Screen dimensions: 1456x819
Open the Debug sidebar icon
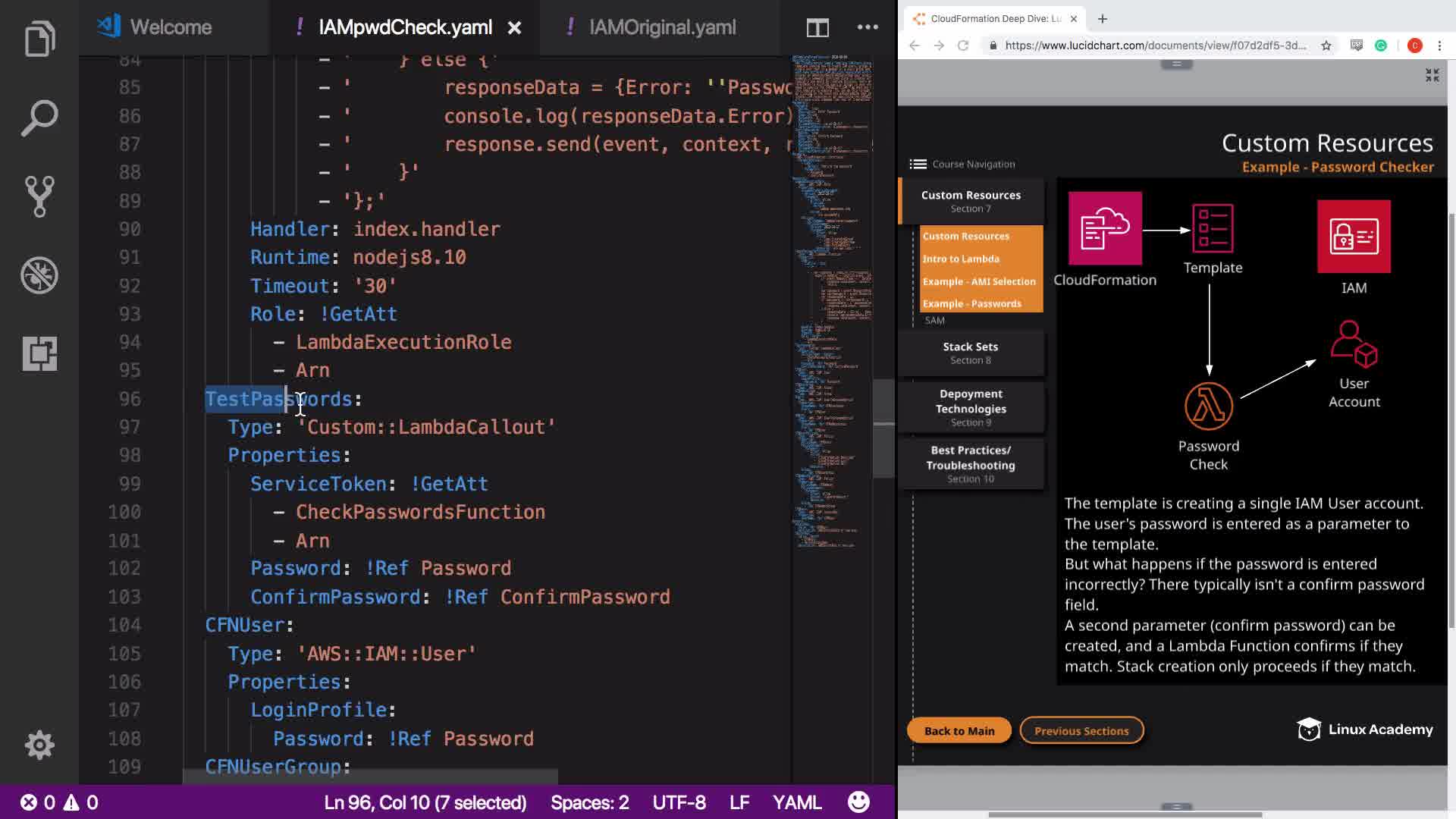pos(39,275)
